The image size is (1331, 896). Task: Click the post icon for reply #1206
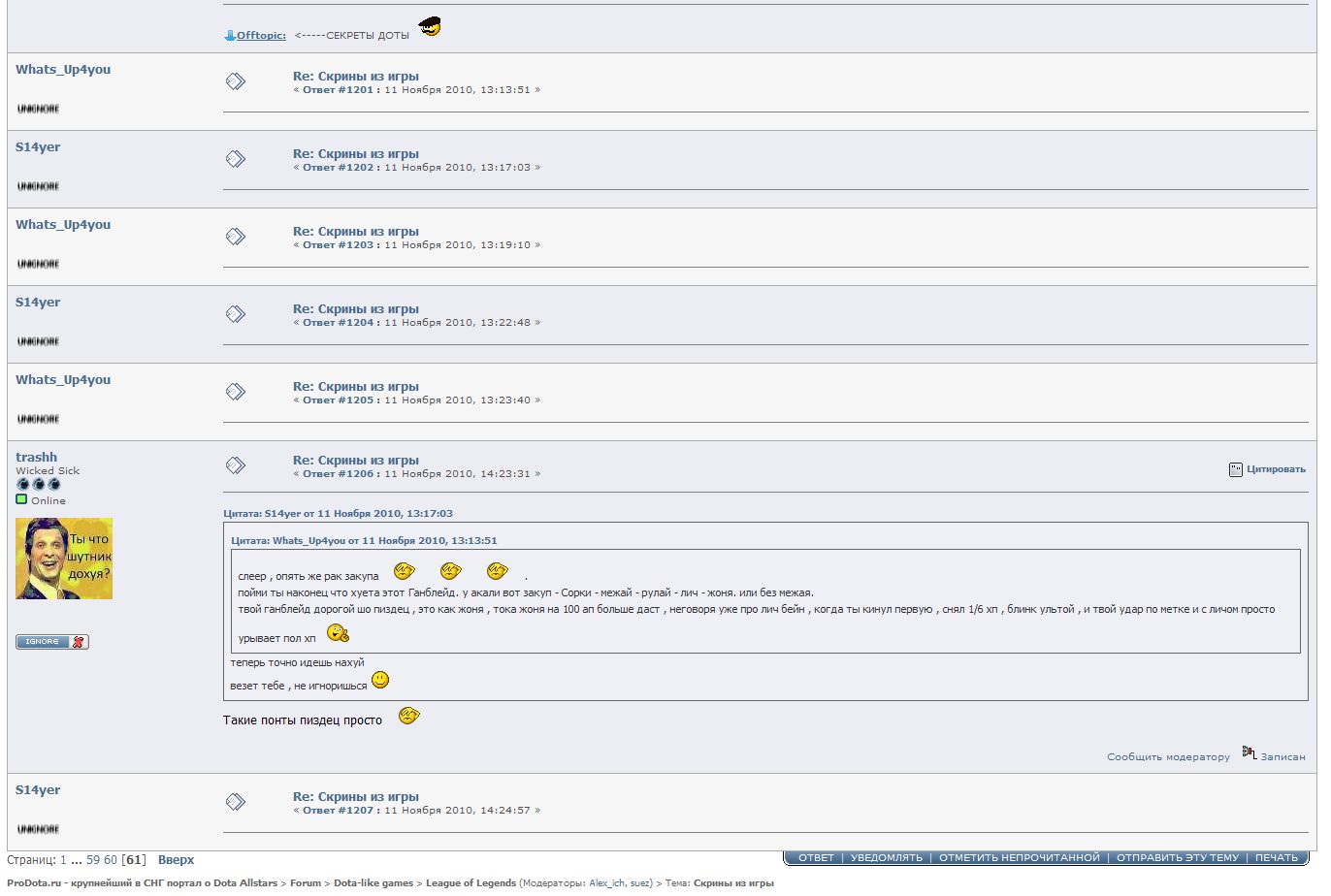[235, 465]
